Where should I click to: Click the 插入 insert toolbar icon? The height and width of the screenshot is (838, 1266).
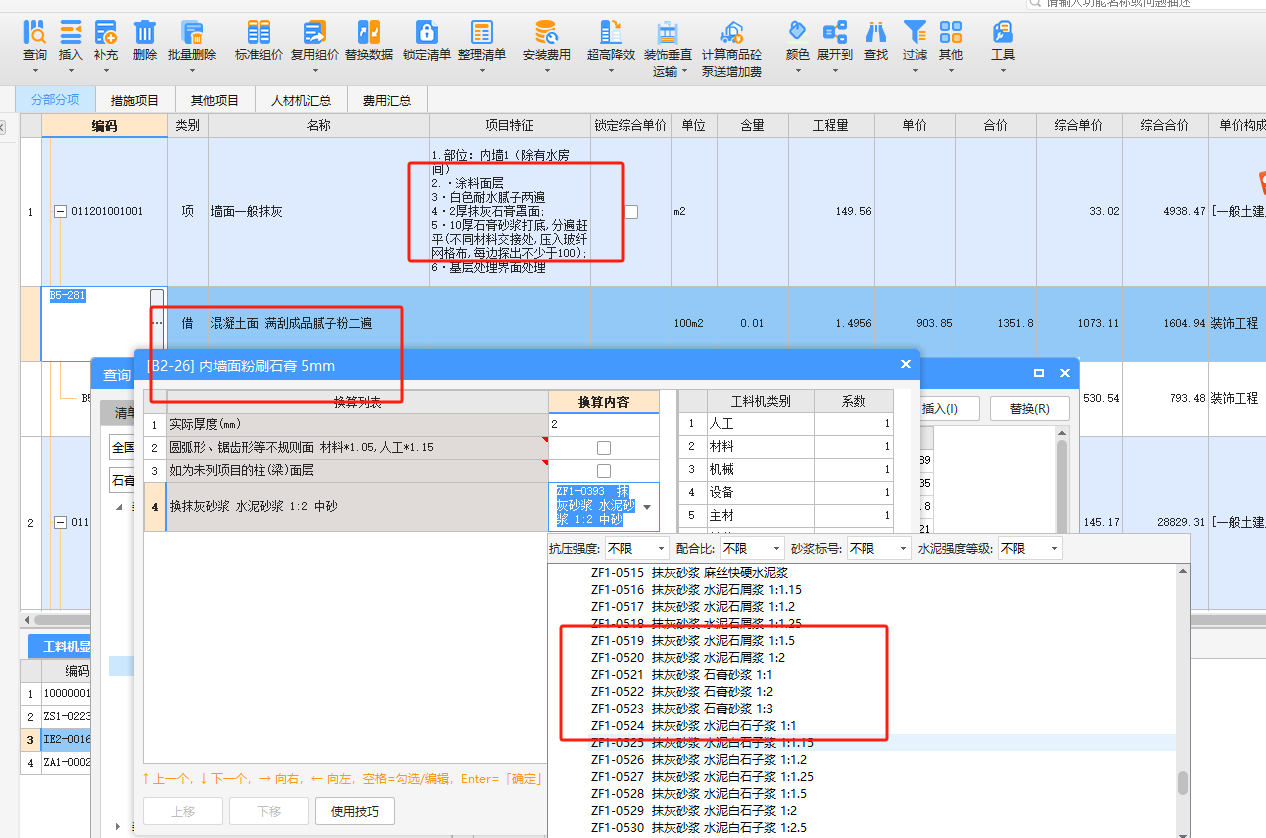71,32
